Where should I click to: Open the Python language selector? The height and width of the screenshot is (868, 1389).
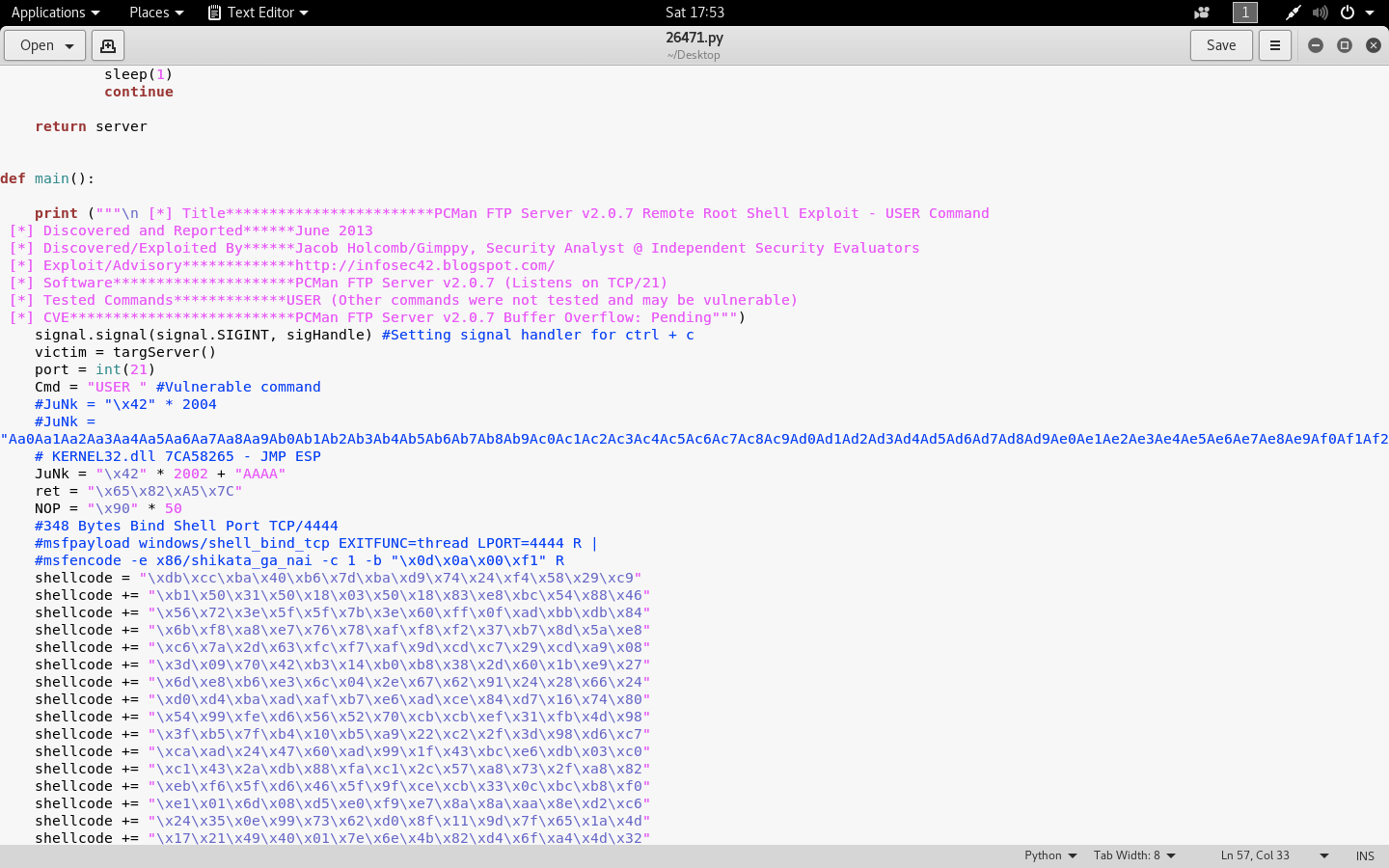[x=1050, y=855]
